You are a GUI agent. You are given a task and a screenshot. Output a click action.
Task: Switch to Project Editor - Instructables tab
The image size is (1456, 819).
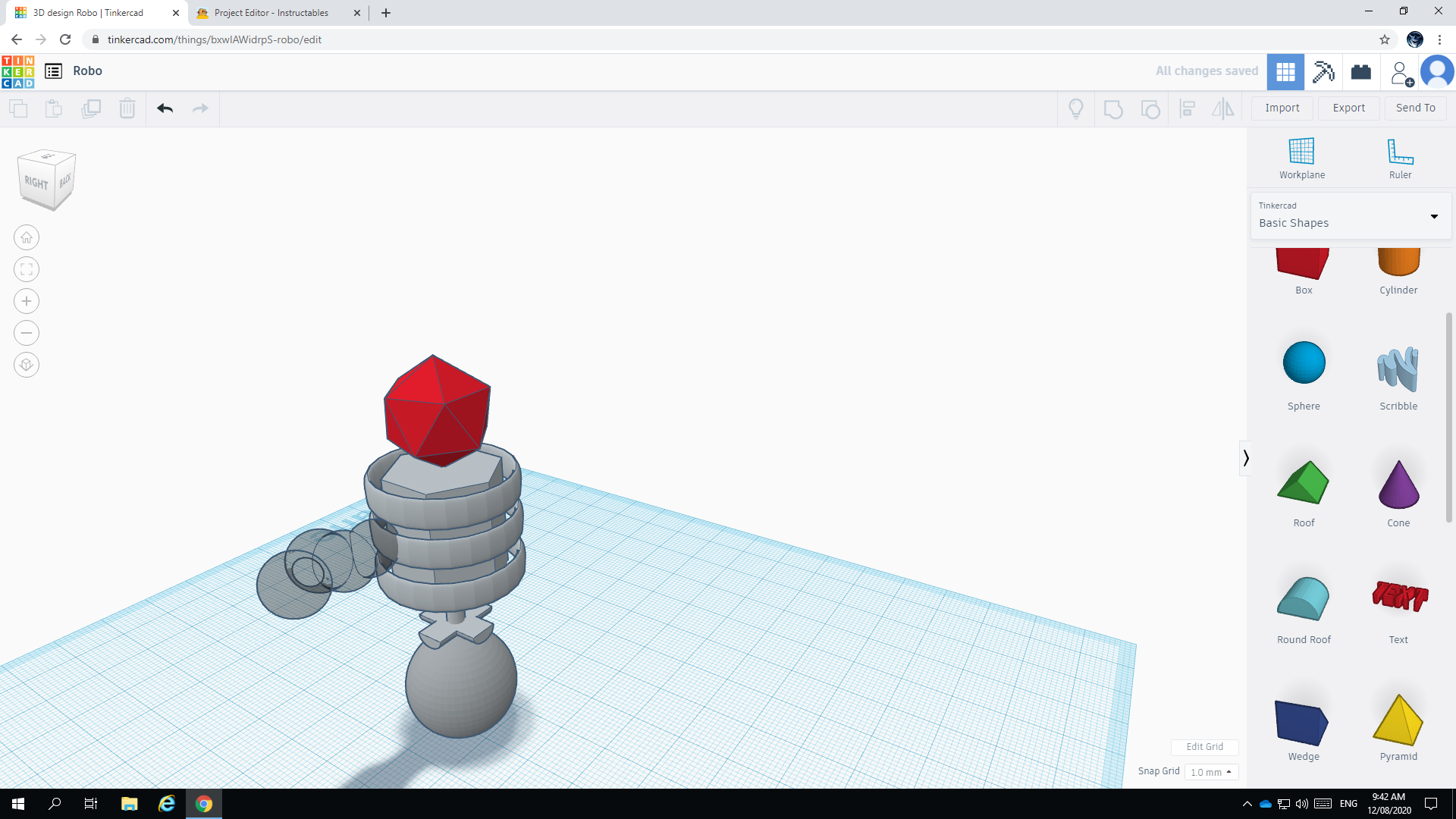pyautogui.click(x=271, y=13)
